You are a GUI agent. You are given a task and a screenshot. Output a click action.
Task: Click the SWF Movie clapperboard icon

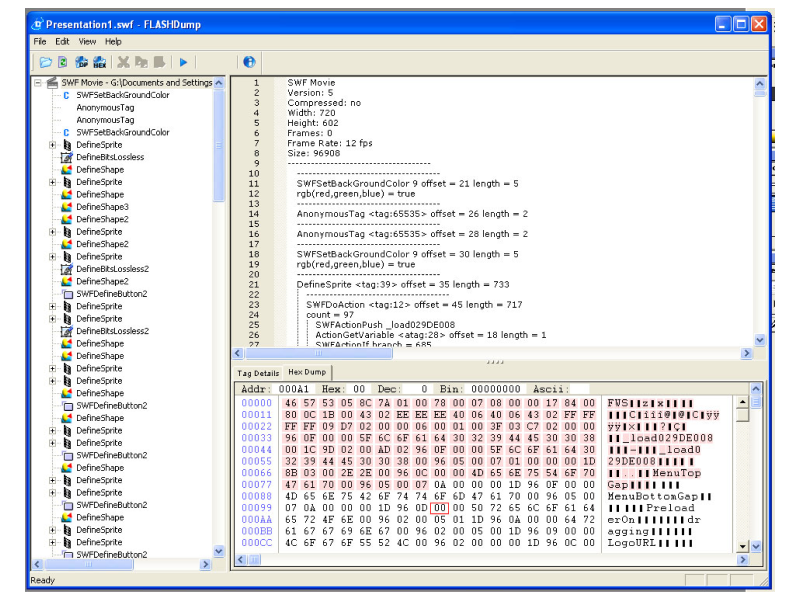coord(51,83)
